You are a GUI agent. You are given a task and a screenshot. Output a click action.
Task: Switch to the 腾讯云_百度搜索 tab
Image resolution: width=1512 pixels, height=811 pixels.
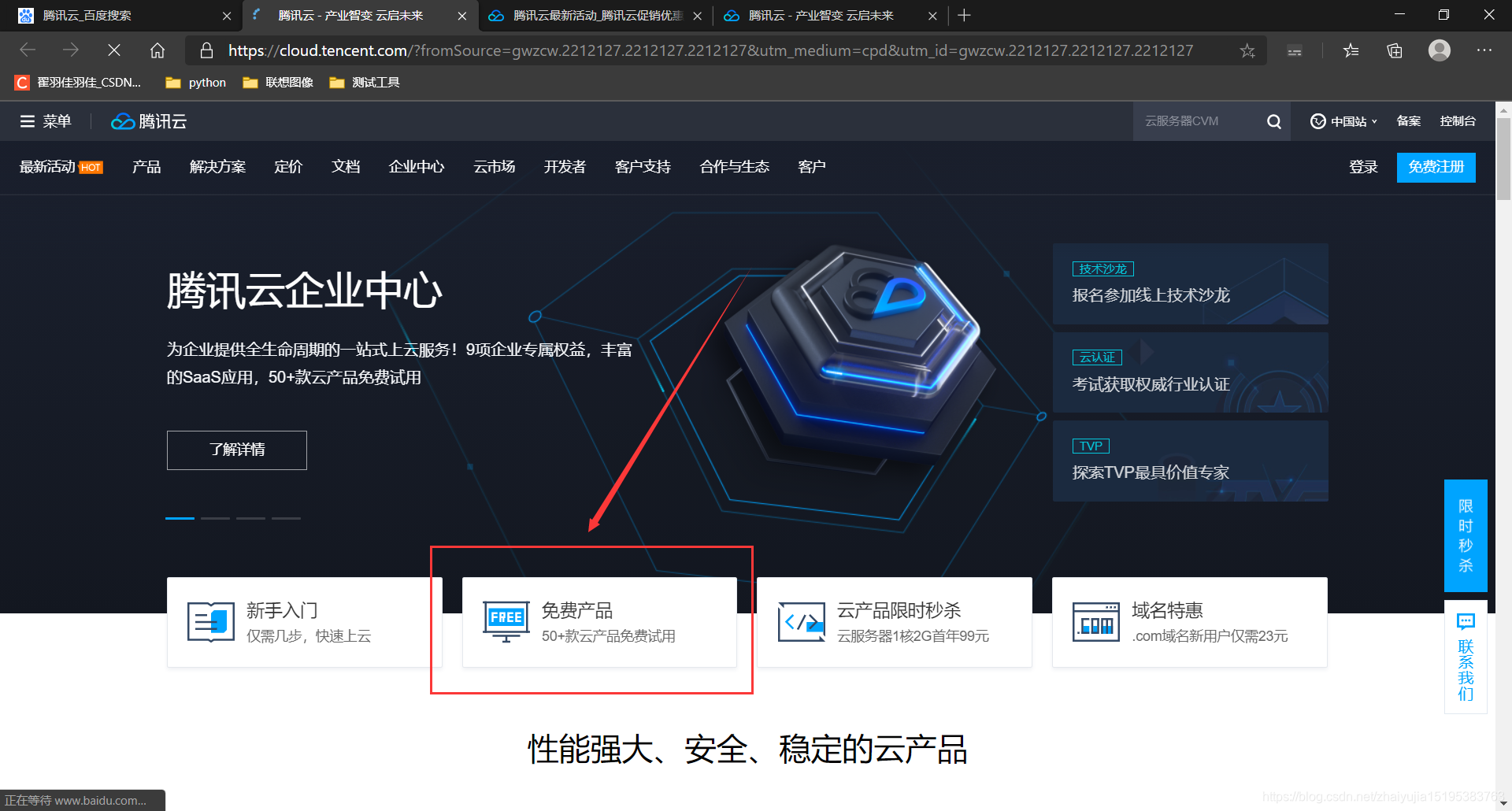(x=121, y=16)
